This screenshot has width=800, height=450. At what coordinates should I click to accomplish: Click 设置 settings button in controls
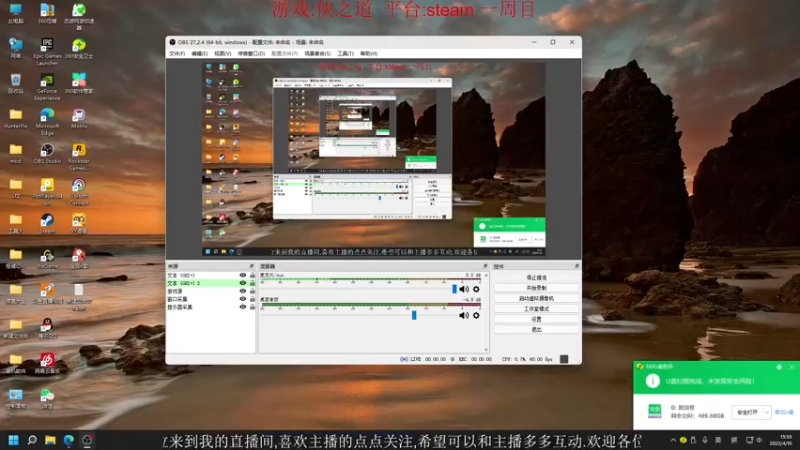[536, 319]
